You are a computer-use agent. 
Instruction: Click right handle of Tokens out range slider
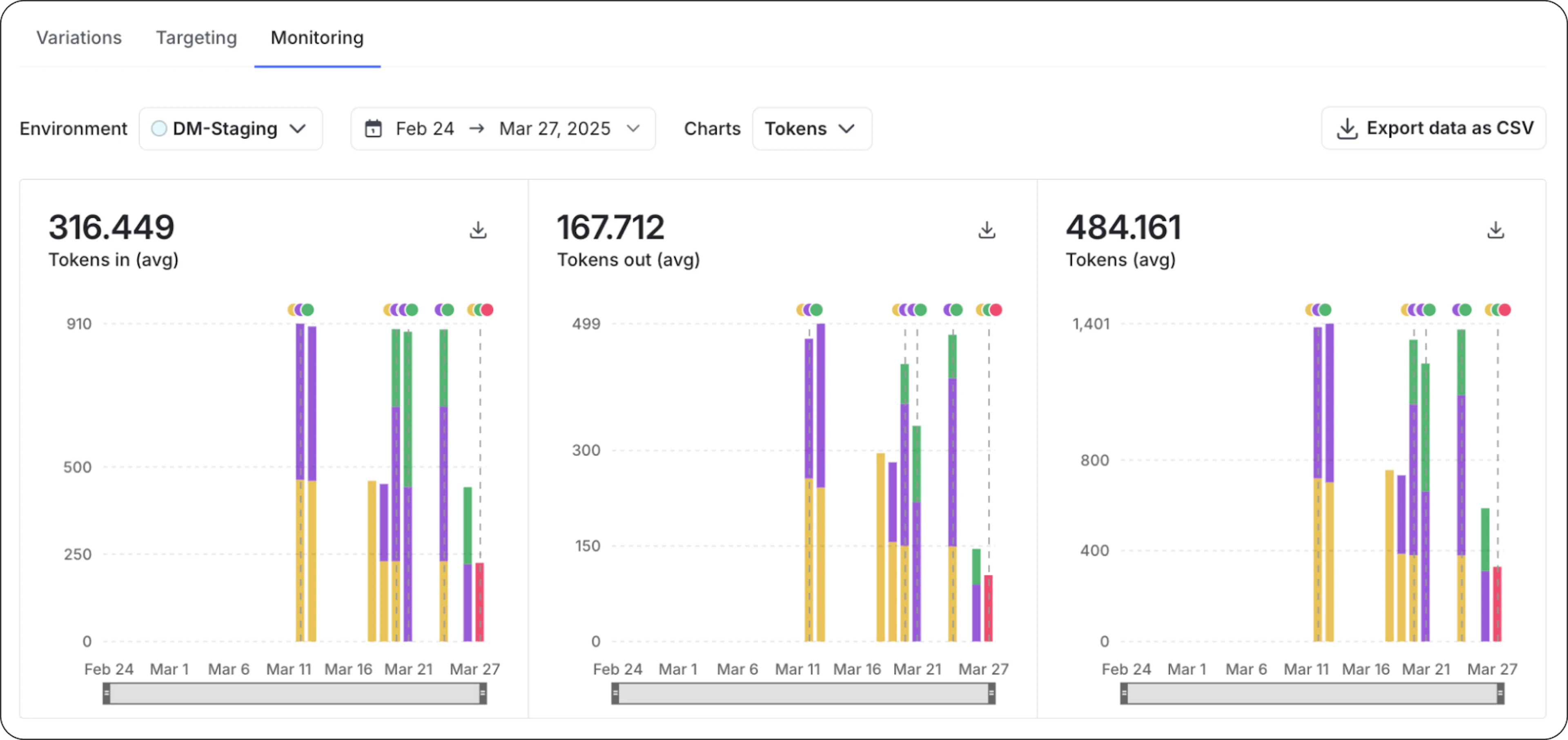pyautogui.click(x=991, y=693)
